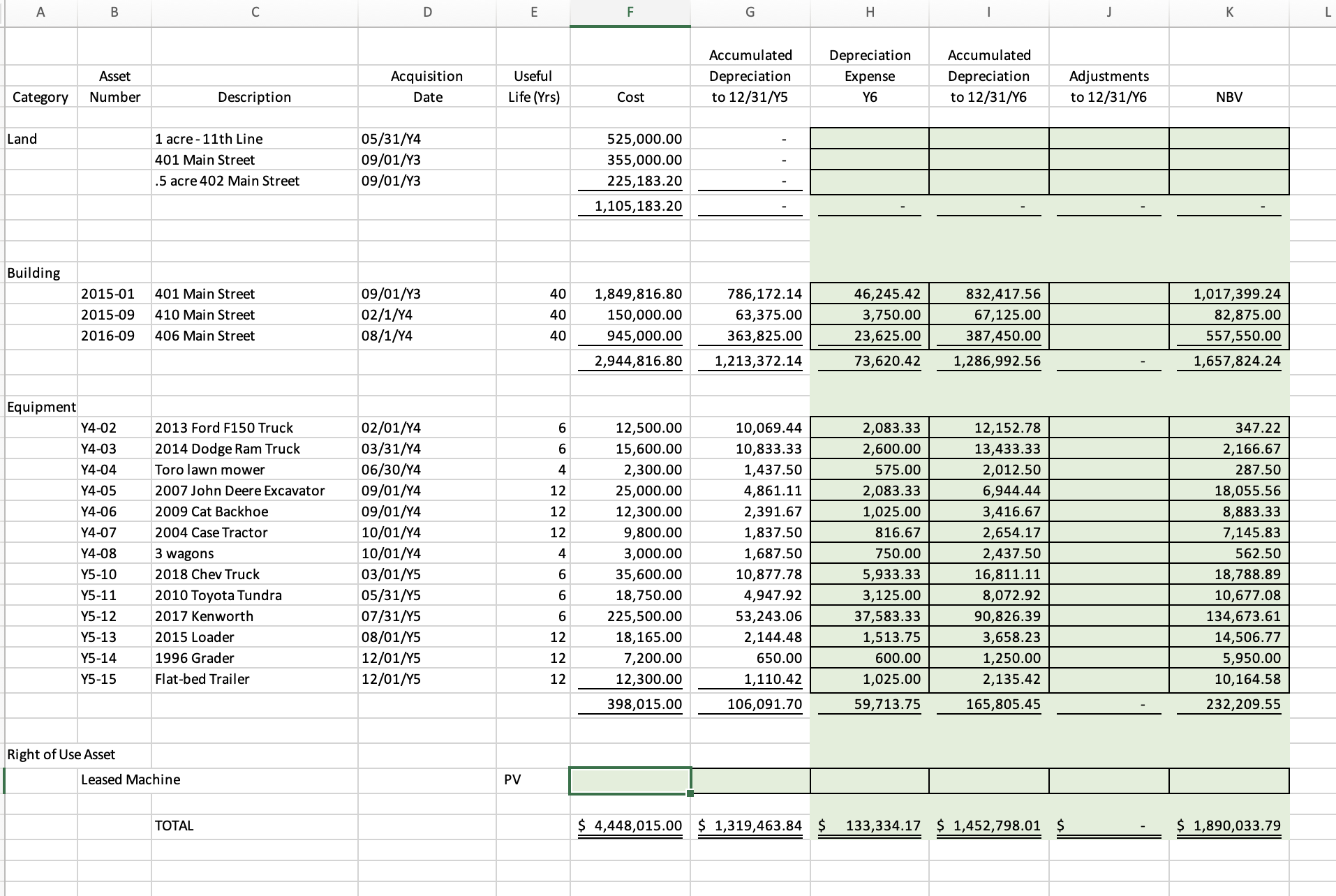Click '2004 Case Tractor' description
The height and width of the screenshot is (896, 1336).
pyautogui.click(x=254, y=532)
